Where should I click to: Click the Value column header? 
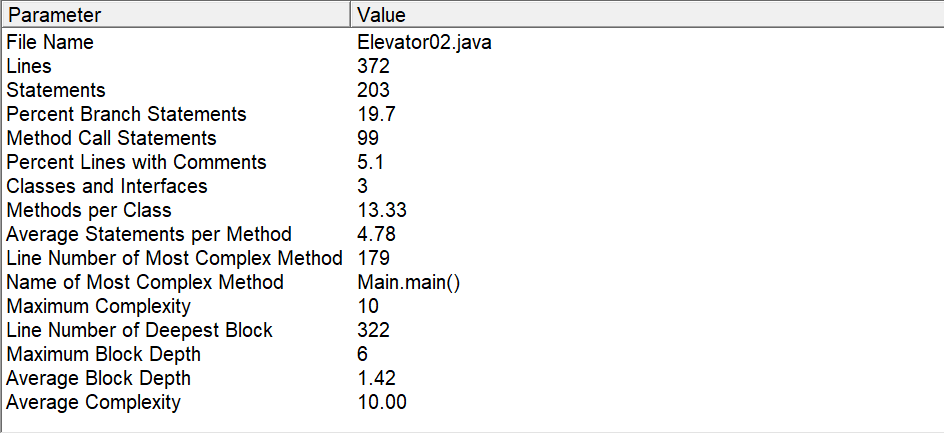click(647, 14)
